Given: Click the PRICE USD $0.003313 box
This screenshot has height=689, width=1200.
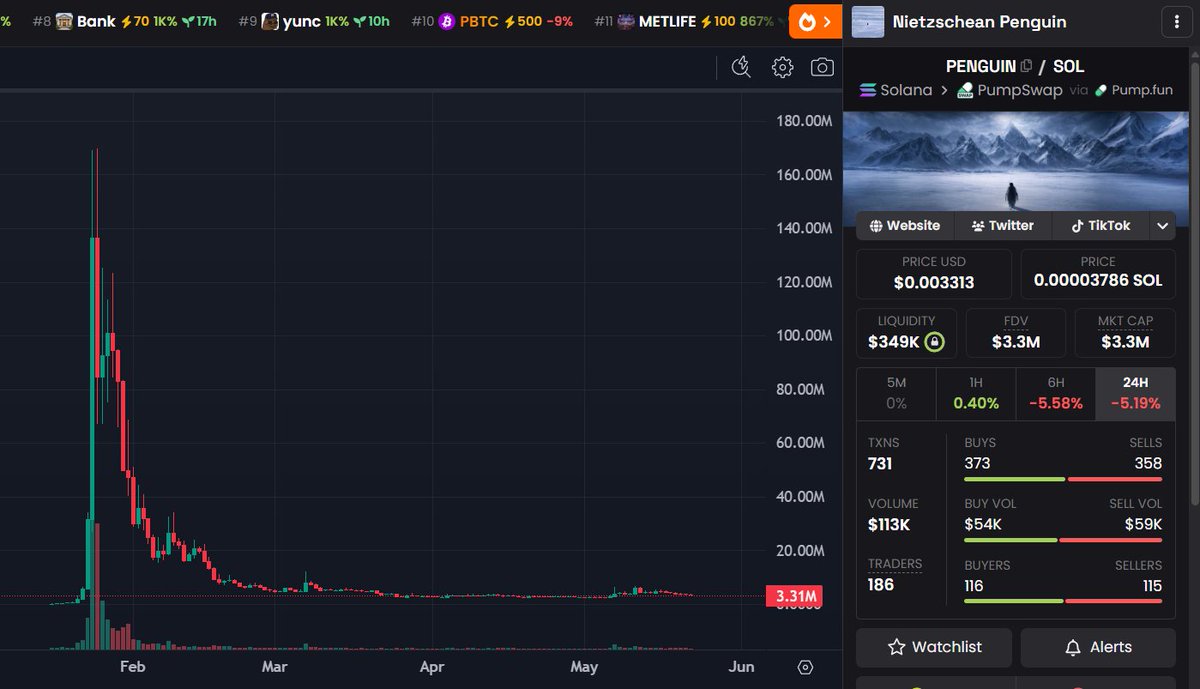Looking at the screenshot, I should tap(934, 273).
